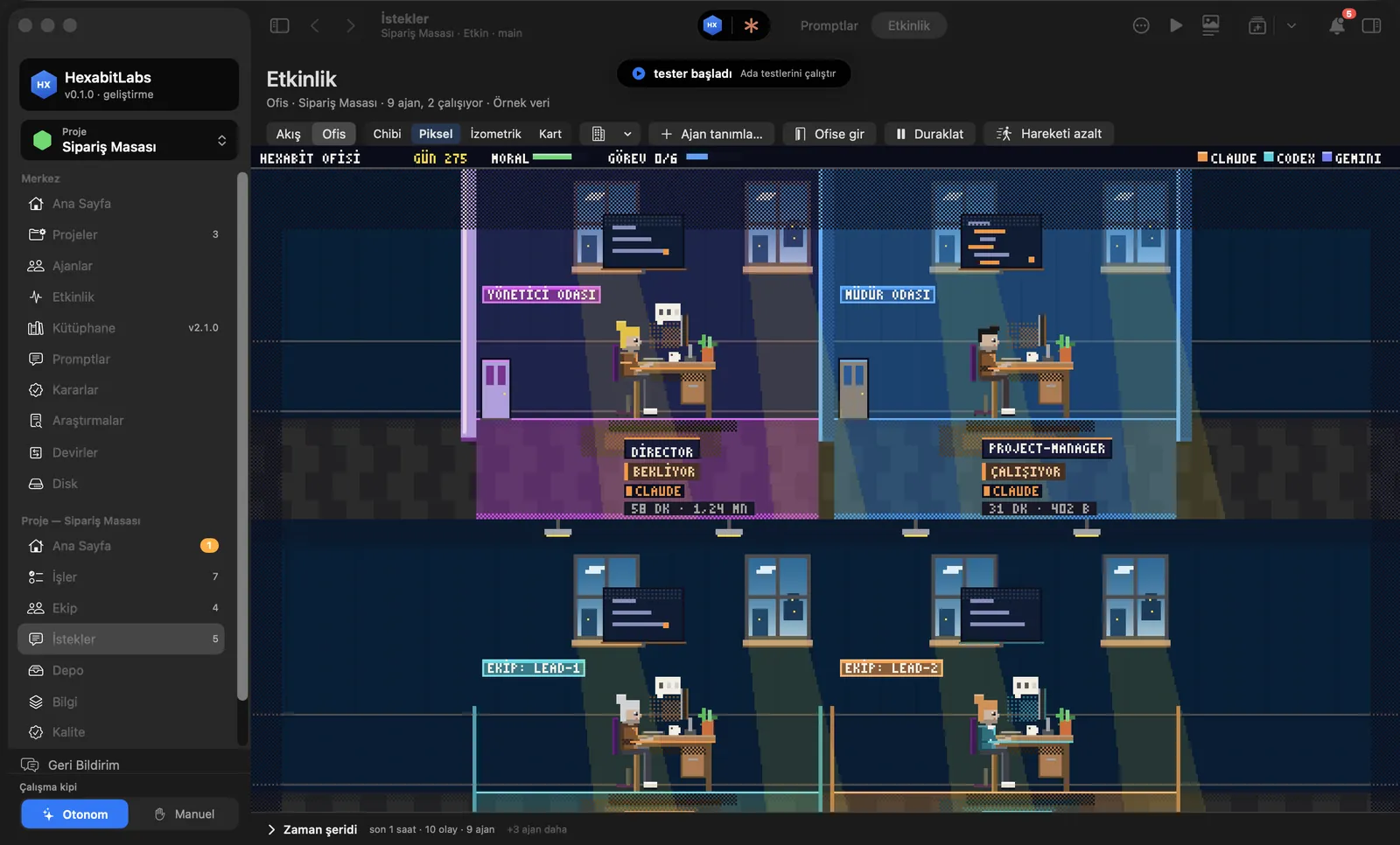Open Kalite in project sidebar
This screenshot has height=845, width=1400.
[x=122, y=732]
